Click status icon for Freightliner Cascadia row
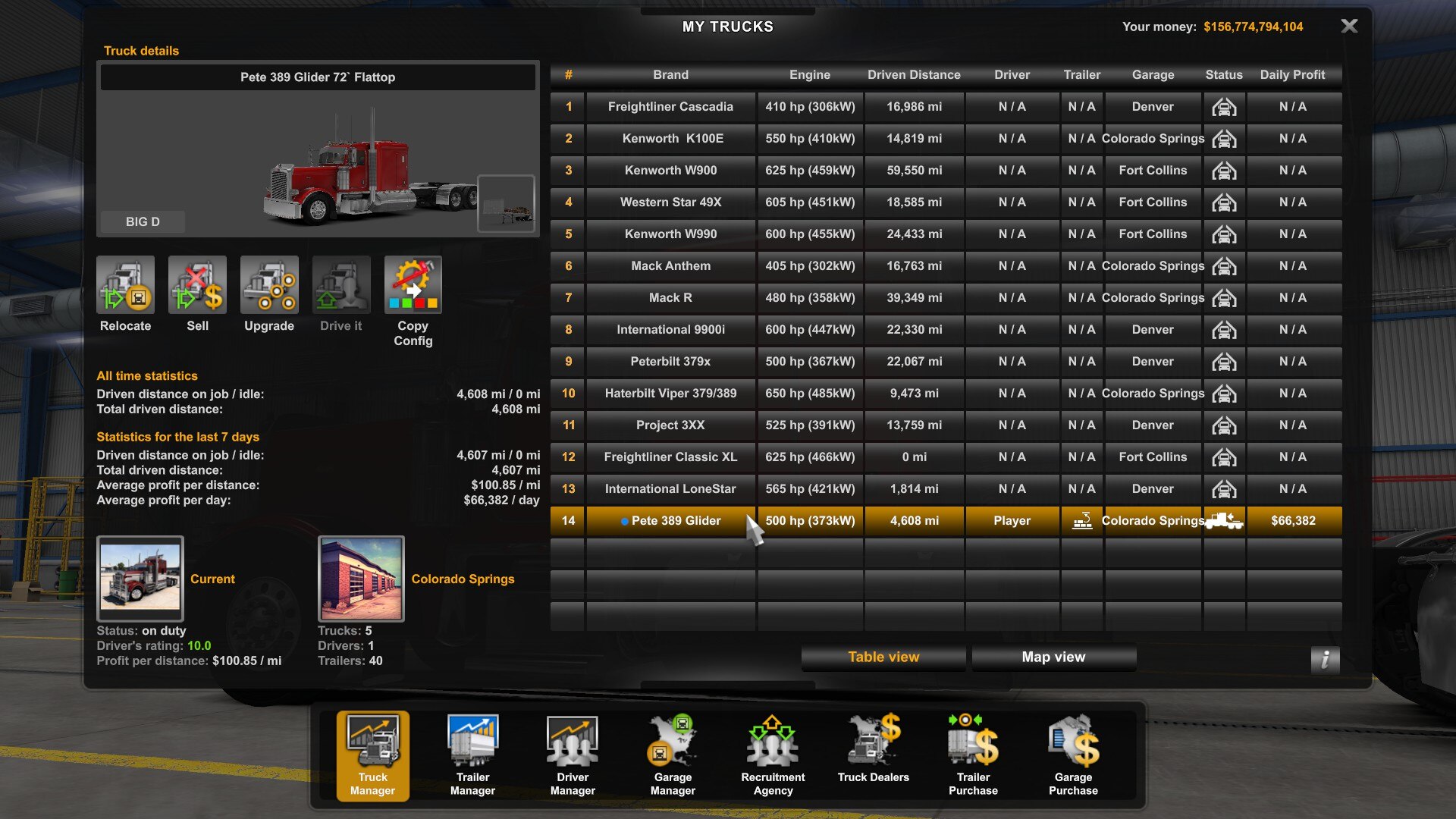 point(1224,107)
